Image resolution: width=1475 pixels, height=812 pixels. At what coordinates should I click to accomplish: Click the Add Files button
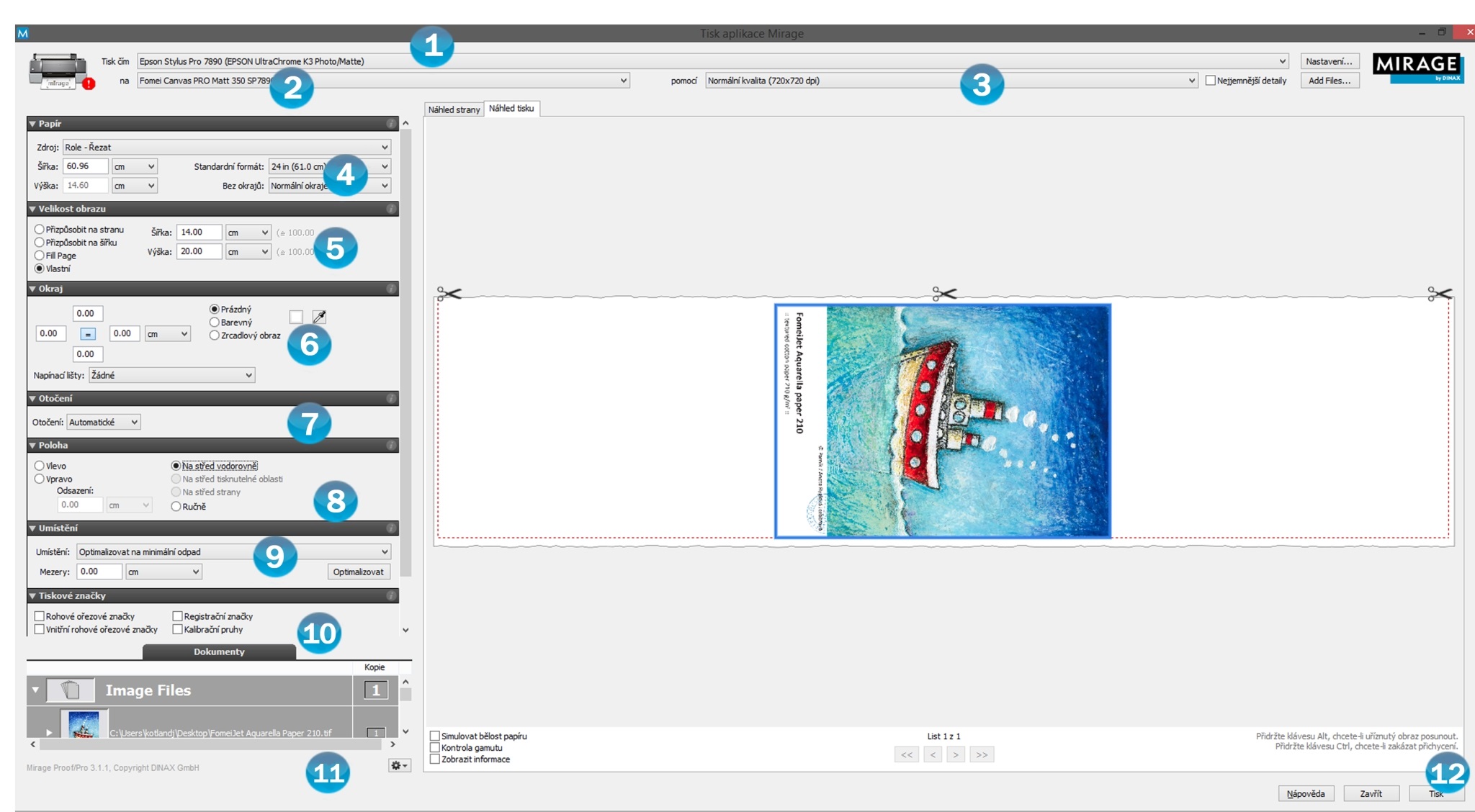pyautogui.click(x=1330, y=81)
